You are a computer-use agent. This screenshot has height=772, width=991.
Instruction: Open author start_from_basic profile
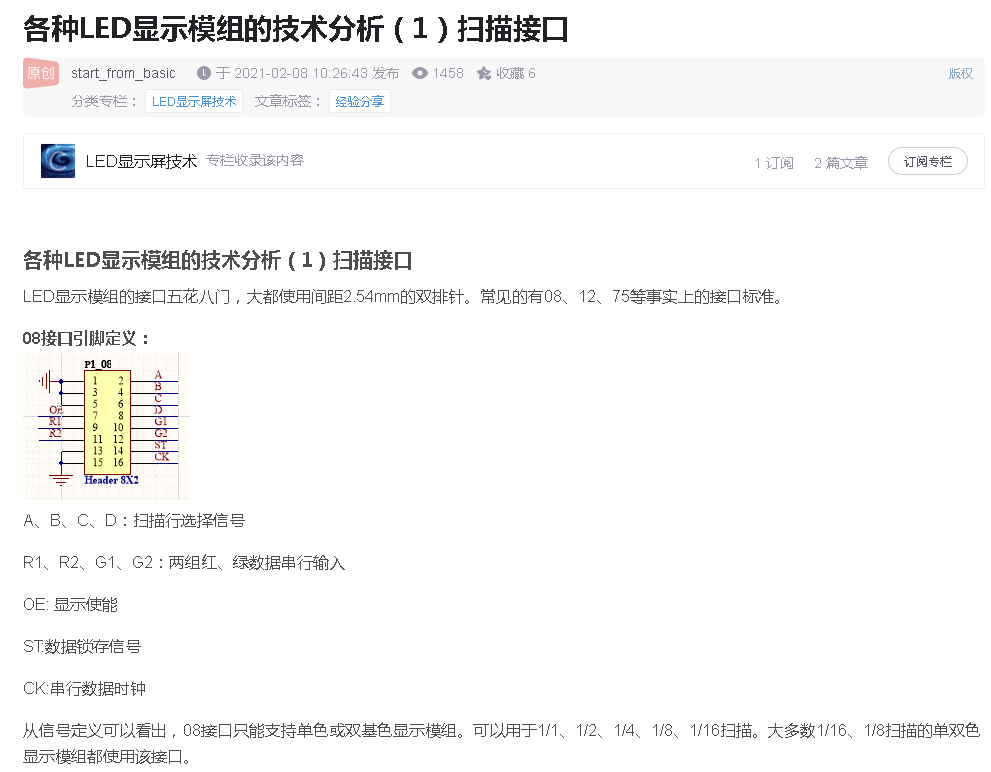123,73
